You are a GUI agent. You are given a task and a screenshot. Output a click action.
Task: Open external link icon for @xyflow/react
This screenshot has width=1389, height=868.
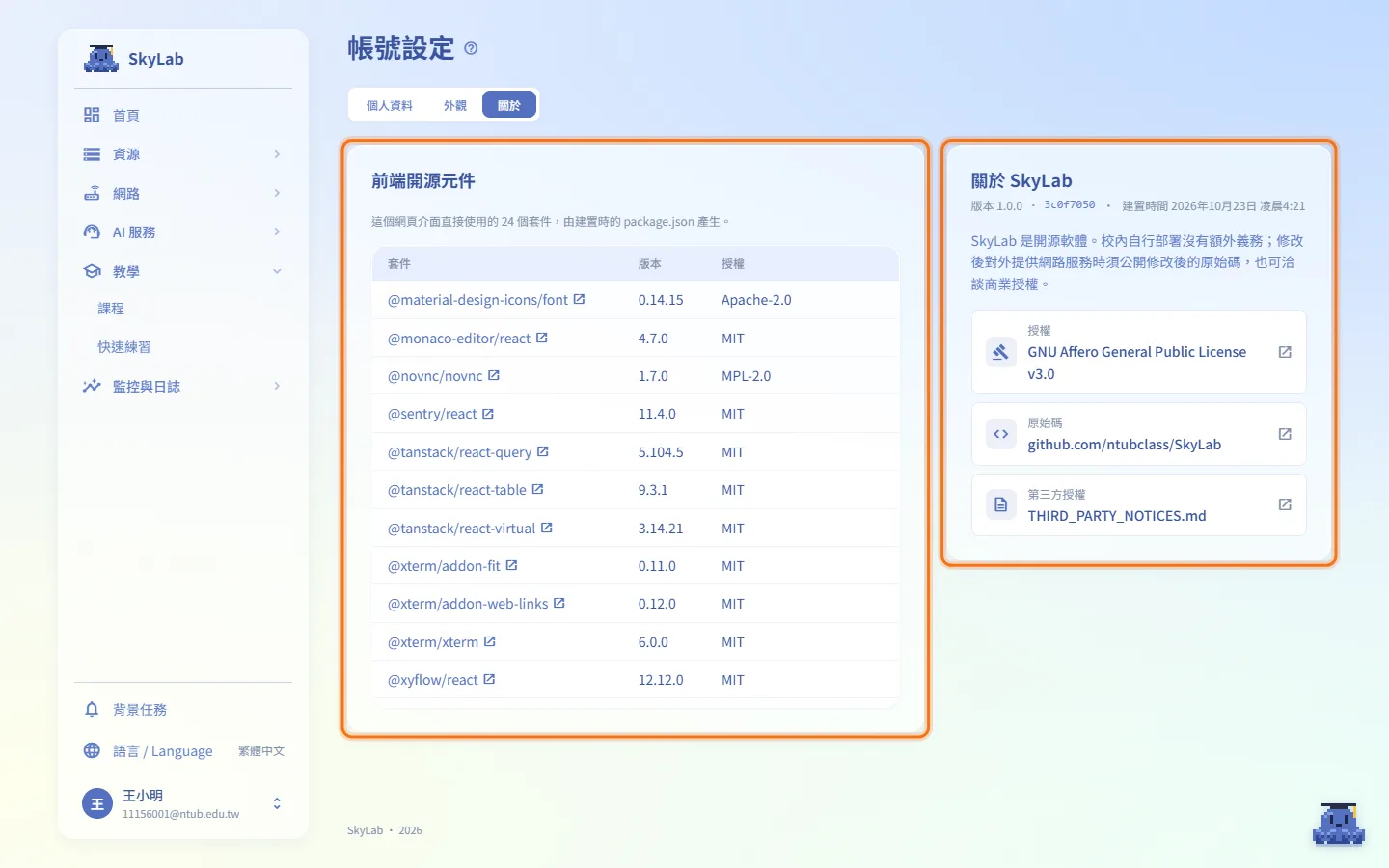click(x=489, y=679)
